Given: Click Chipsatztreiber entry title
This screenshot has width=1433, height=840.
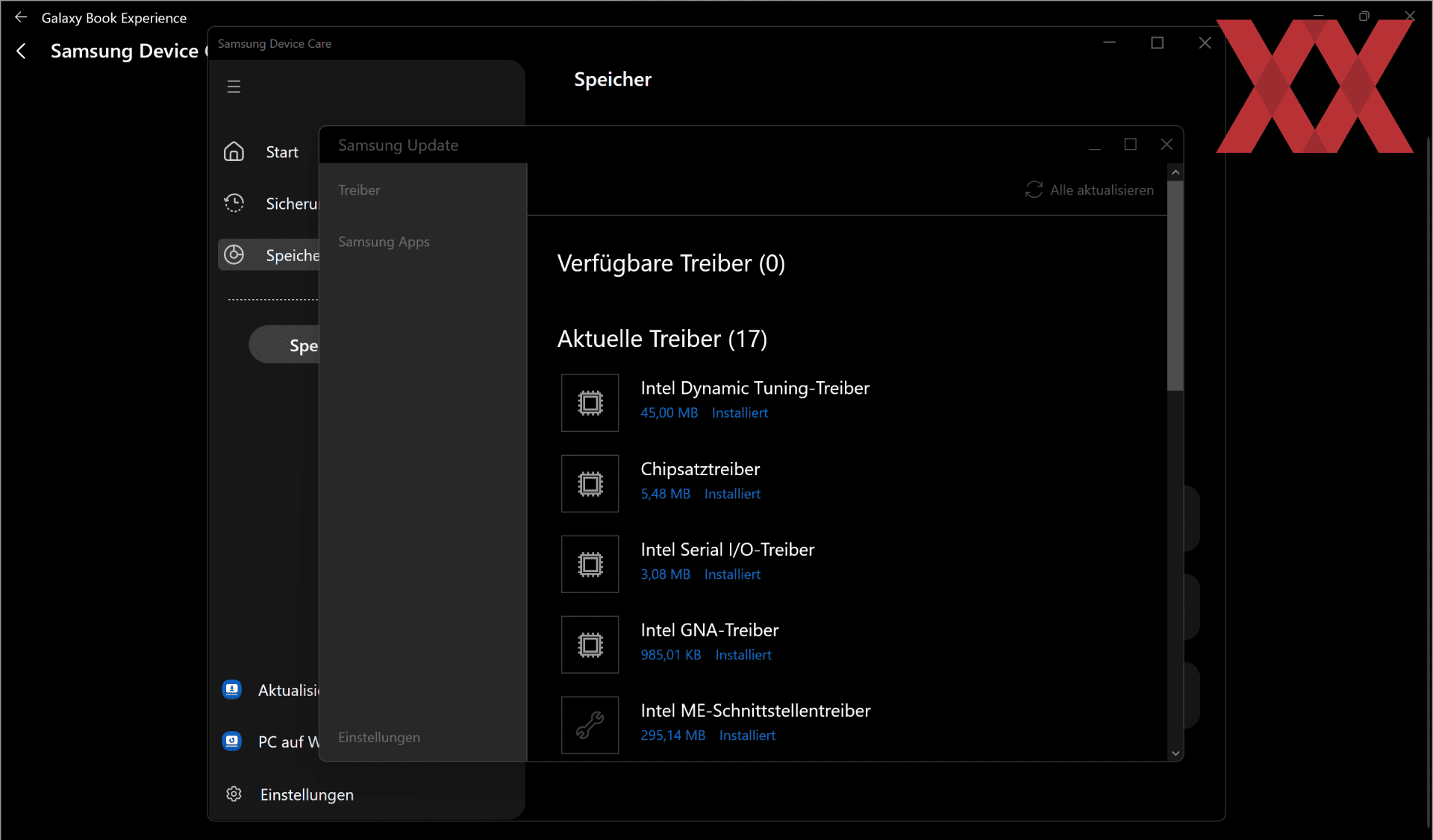Looking at the screenshot, I should [700, 468].
